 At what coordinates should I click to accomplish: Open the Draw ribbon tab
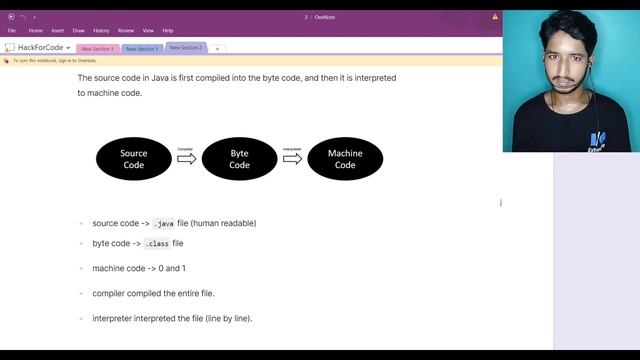(78, 31)
